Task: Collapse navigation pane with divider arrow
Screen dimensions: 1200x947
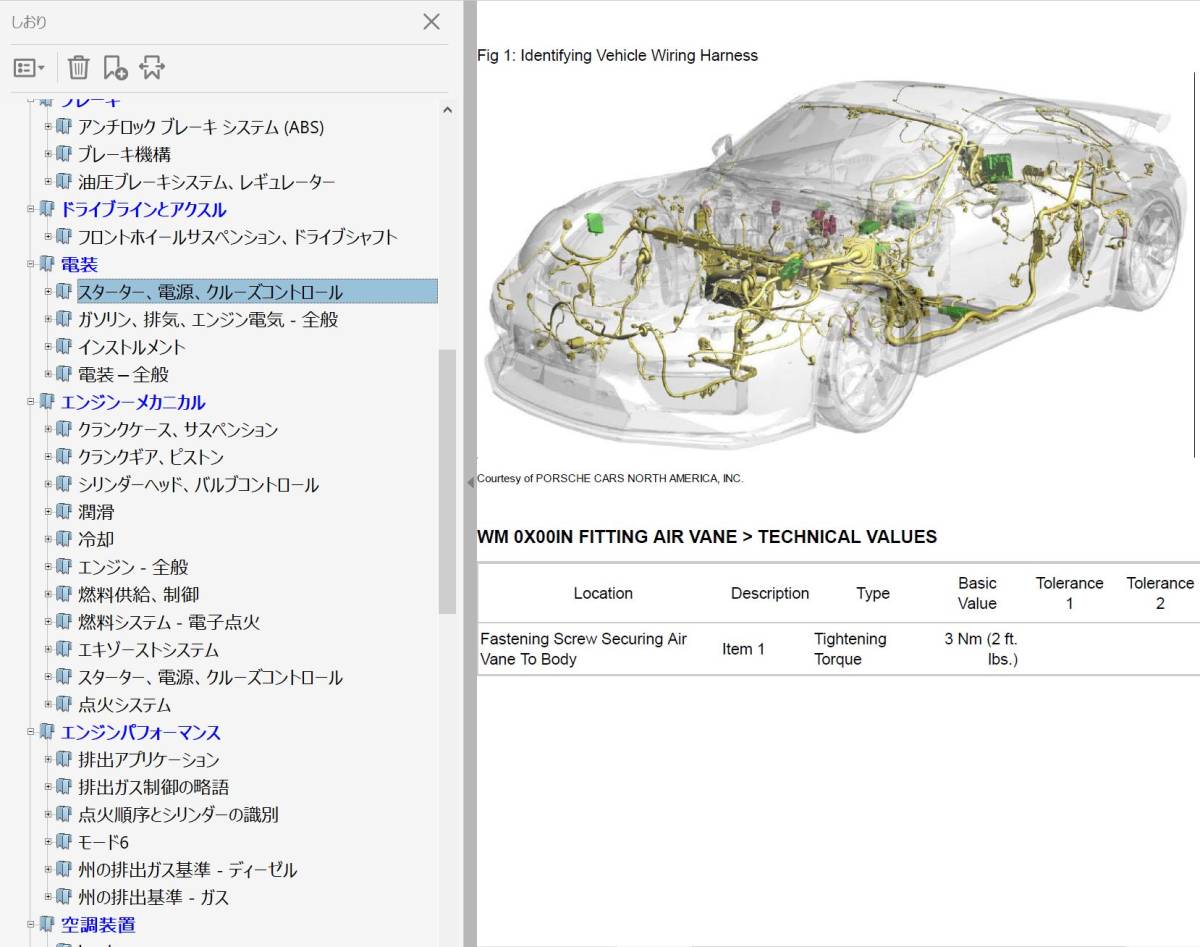Action: (470, 482)
